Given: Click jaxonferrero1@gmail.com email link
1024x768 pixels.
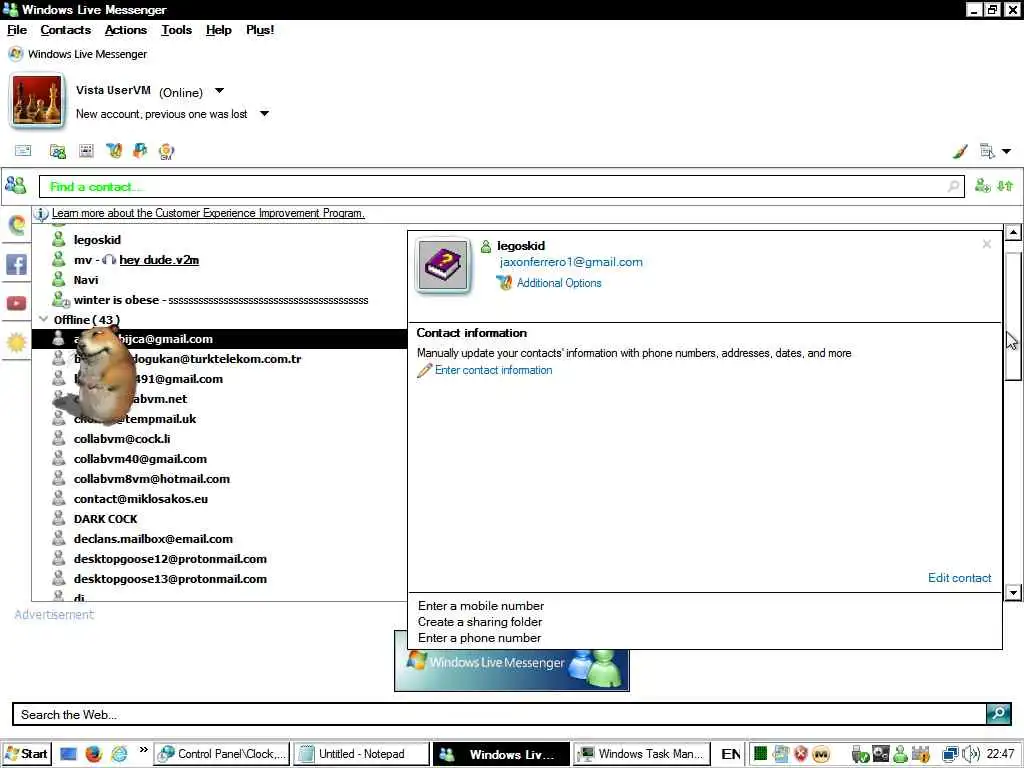Looking at the screenshot, I should pos(571,262).
